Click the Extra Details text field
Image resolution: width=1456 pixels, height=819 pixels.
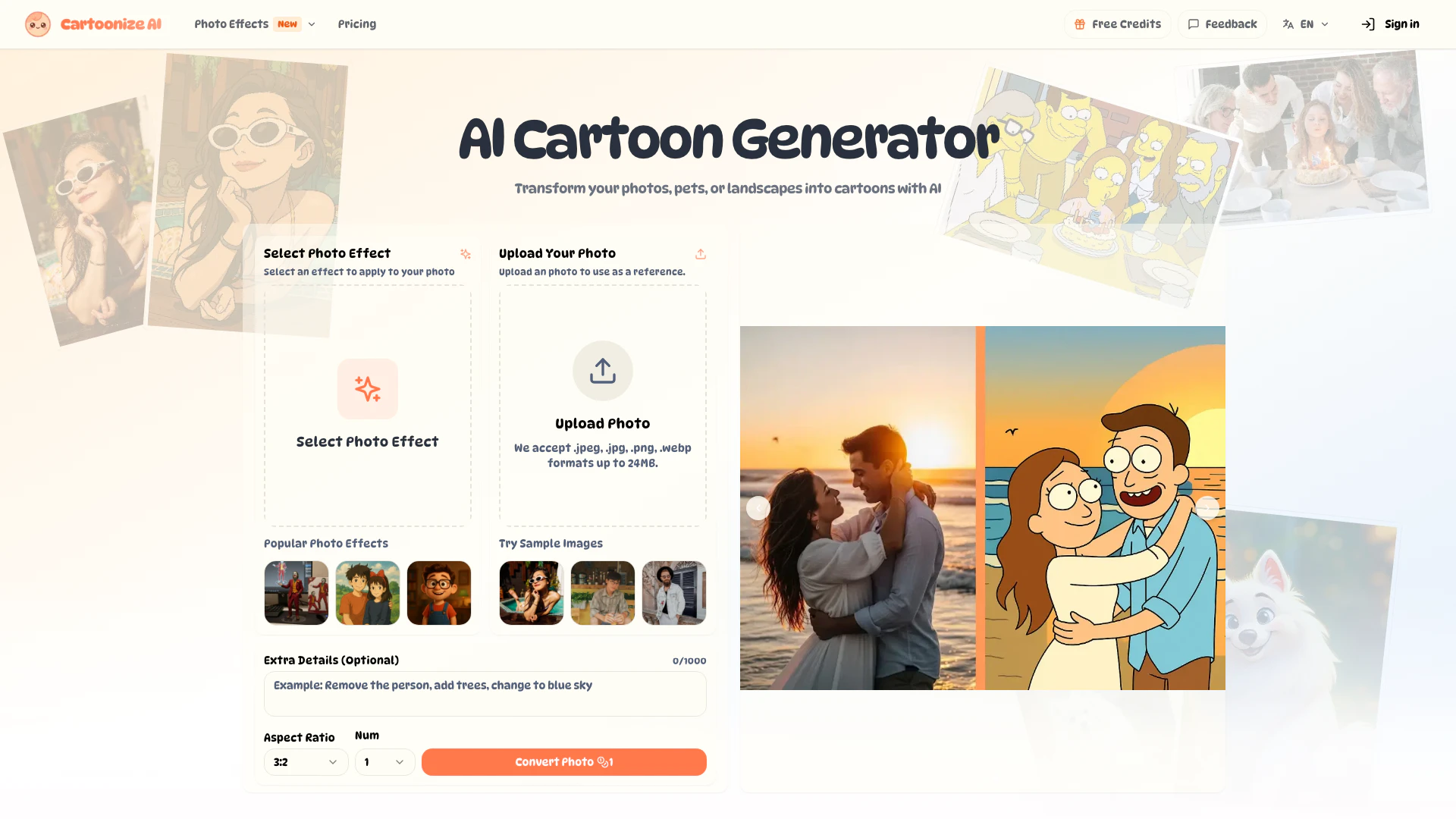485,694
